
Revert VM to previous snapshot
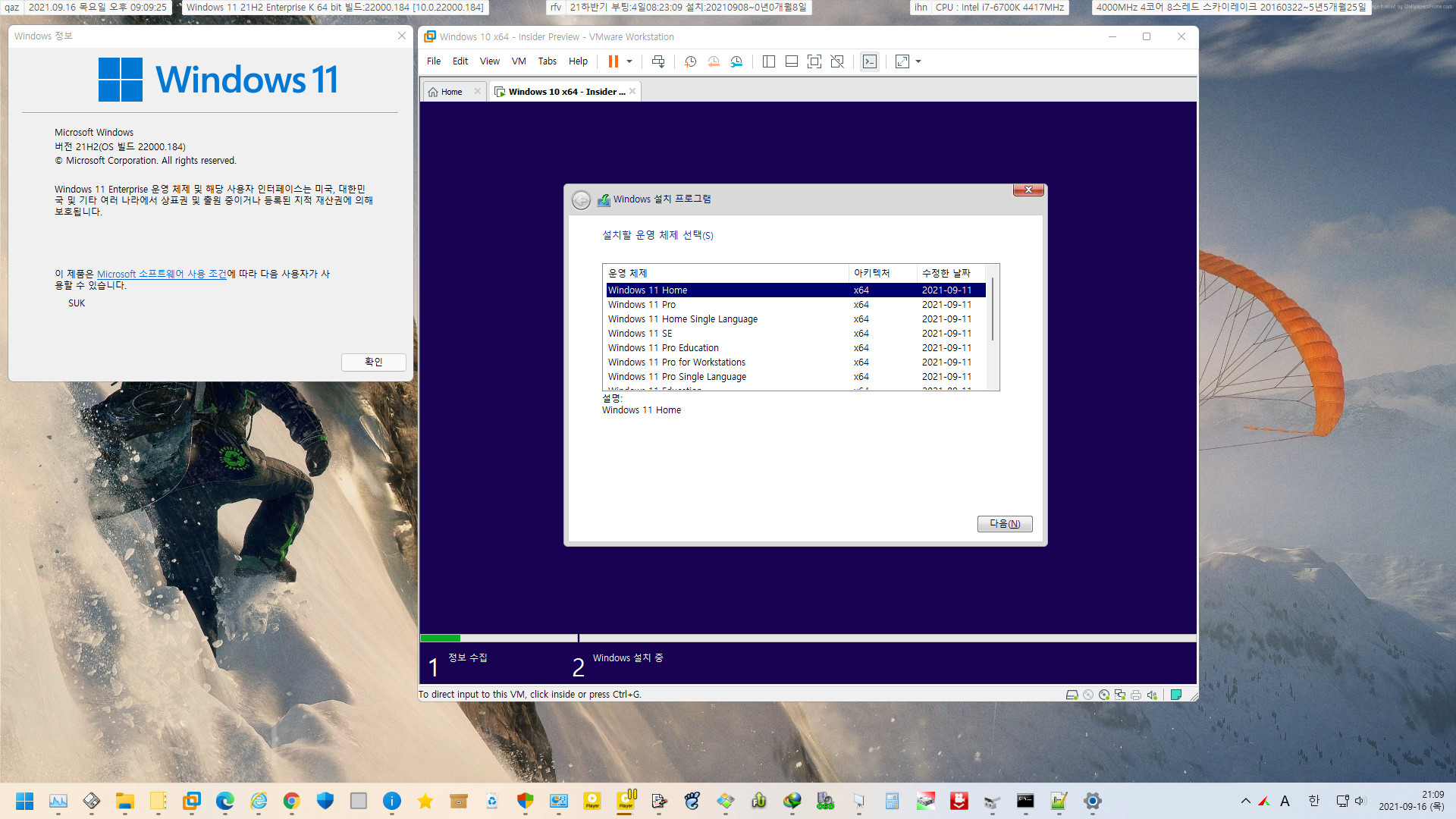point(714,61)
